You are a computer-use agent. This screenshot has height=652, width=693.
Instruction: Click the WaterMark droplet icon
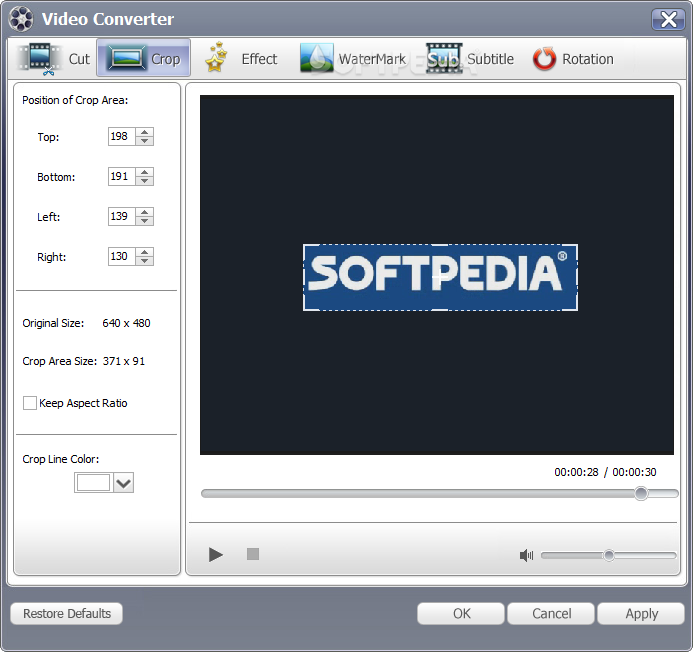[316, 57]
